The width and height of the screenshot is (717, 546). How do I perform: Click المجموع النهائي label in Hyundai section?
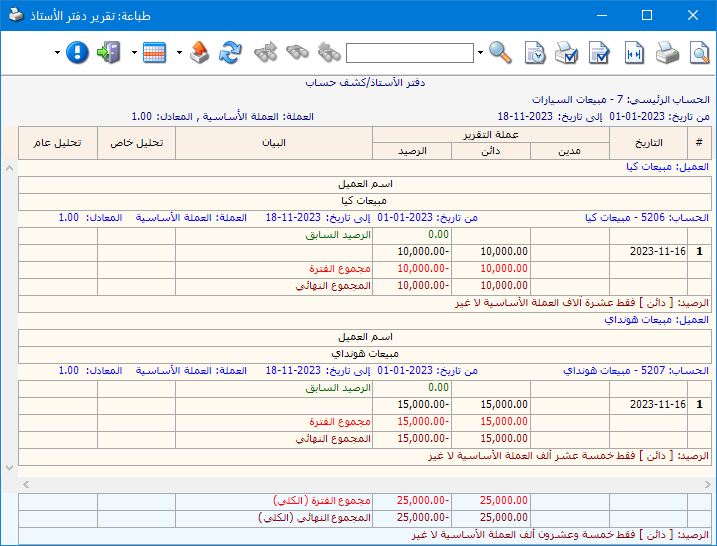click(x=333, y=439)
